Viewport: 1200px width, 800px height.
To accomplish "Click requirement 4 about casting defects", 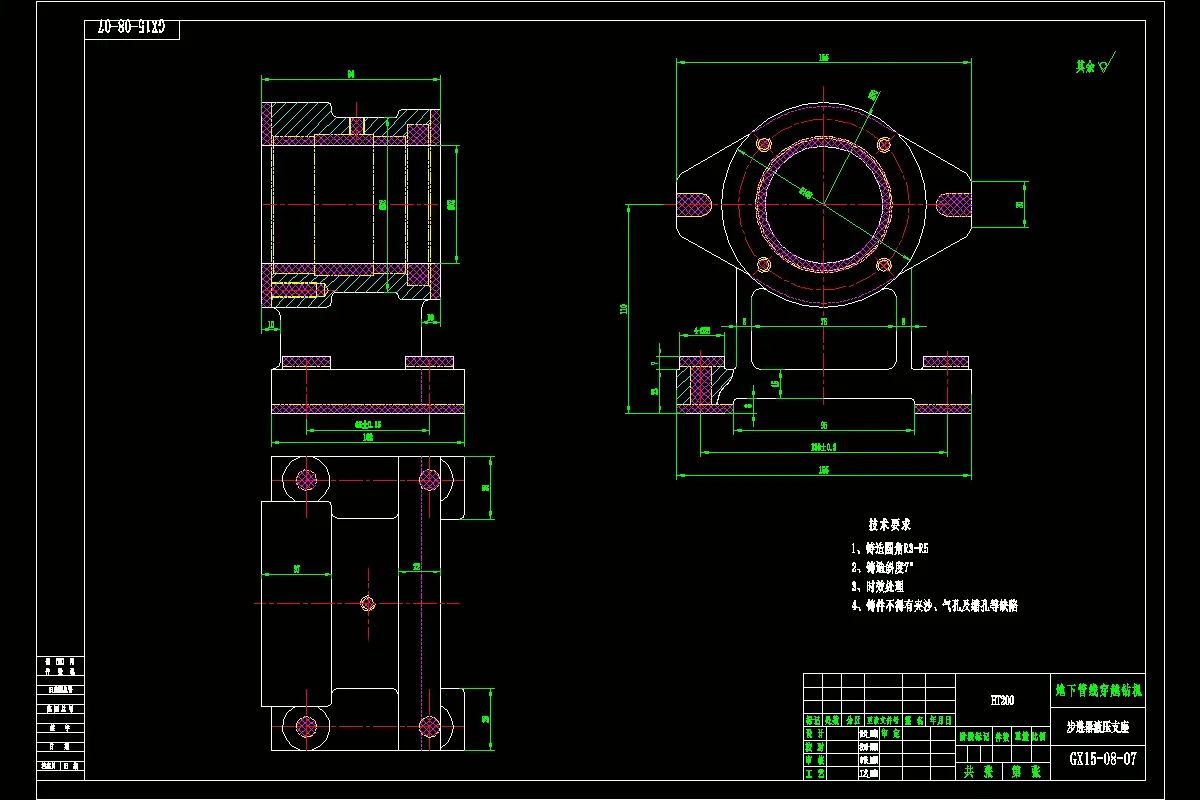I will click(x=934, y=606).
